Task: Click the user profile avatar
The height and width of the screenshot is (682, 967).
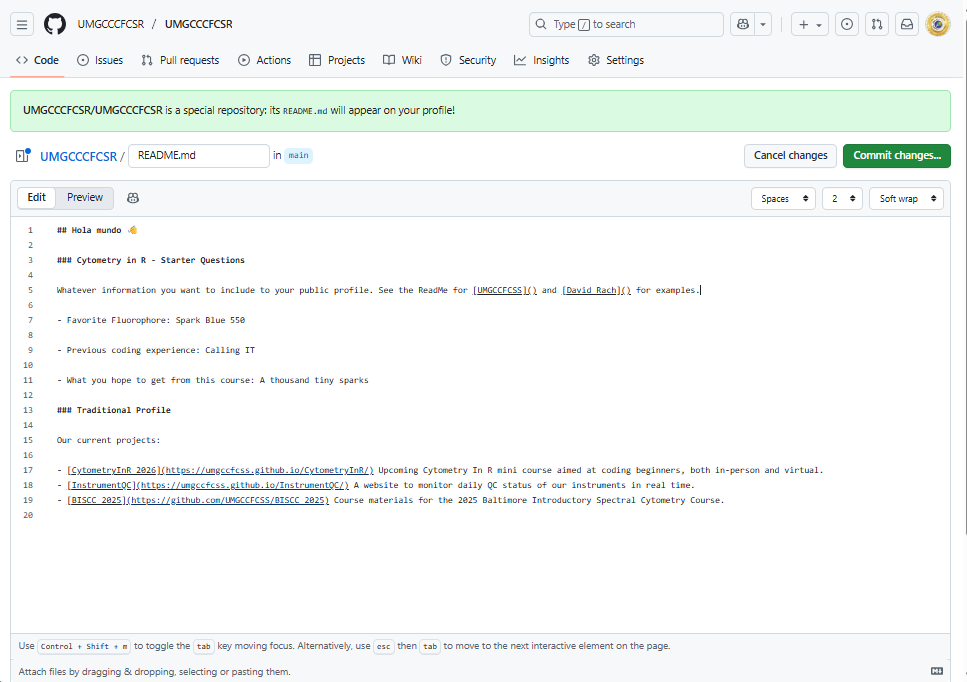Action: coord(938,24)
